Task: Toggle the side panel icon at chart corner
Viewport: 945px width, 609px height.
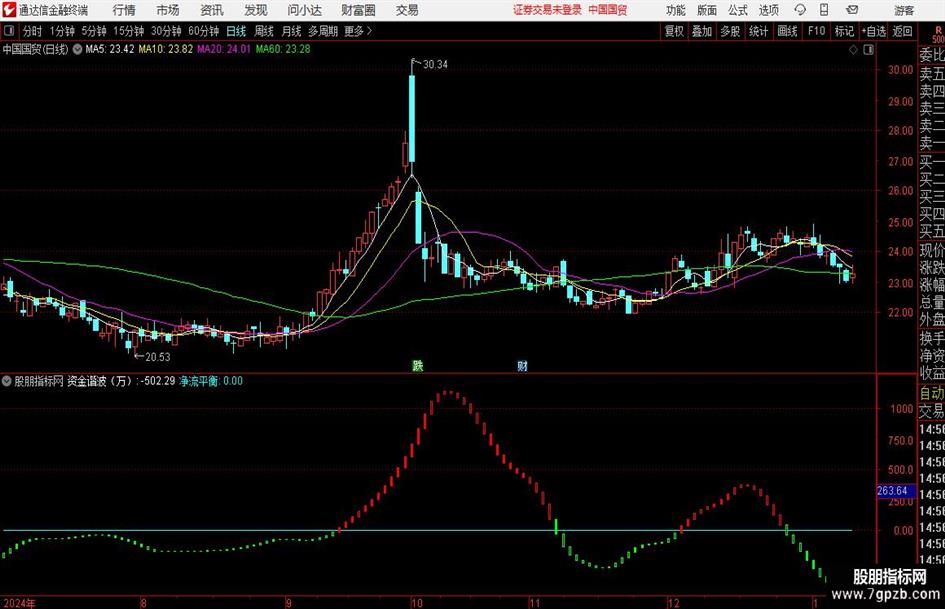Action: (x=868, y=50)
